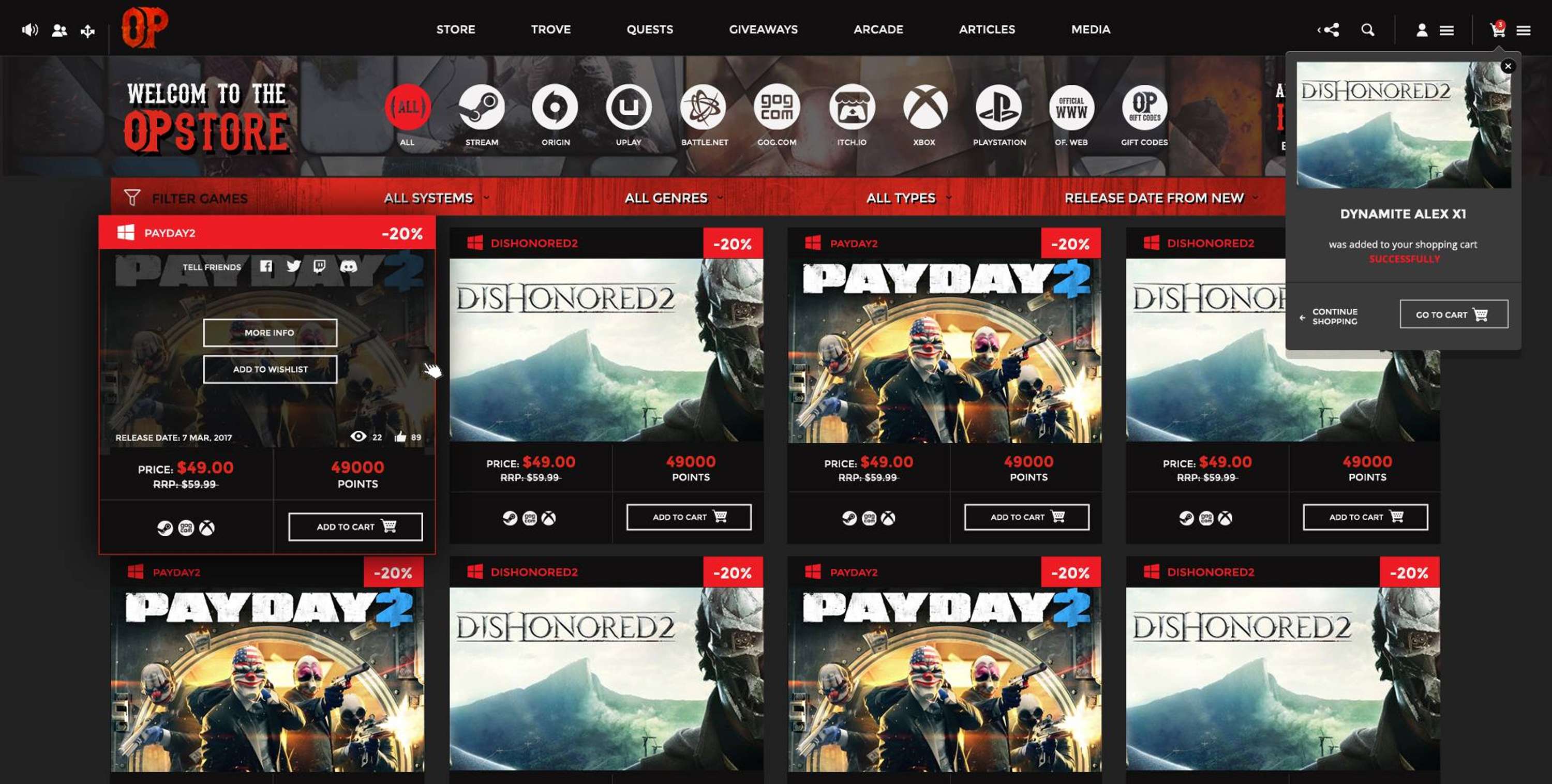
Task: Expand the user account hamburger menu
Action: pyautogui.click(x=1446, y=30)
